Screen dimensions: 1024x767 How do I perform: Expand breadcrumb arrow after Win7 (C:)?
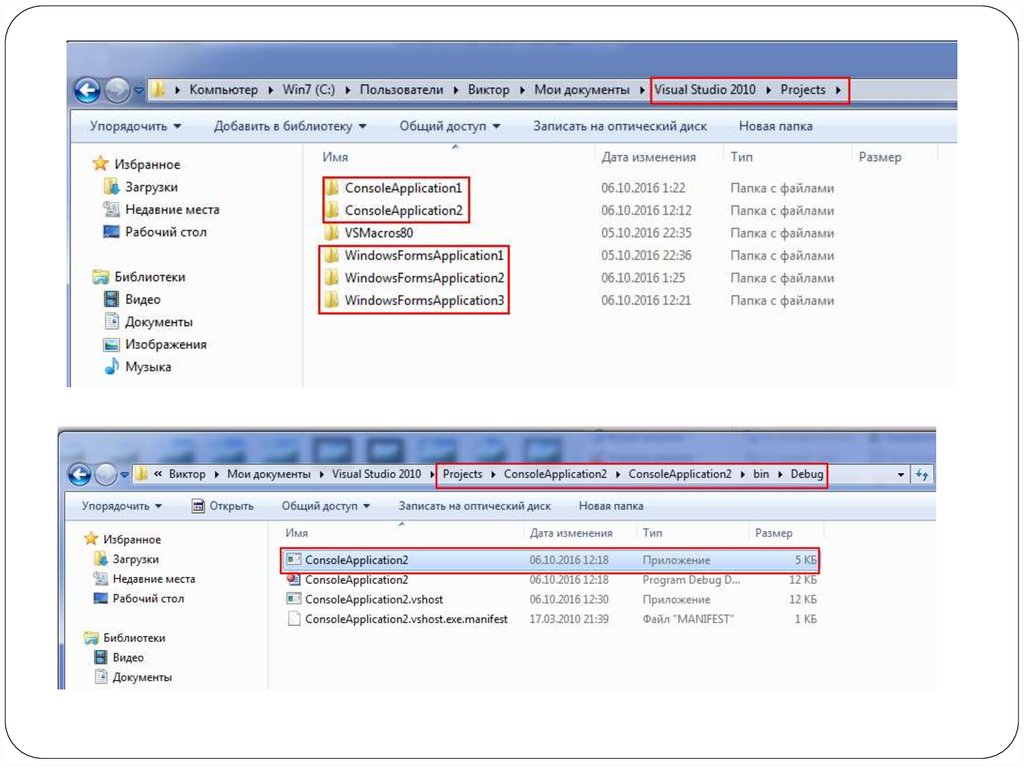[x=348, y=90]
